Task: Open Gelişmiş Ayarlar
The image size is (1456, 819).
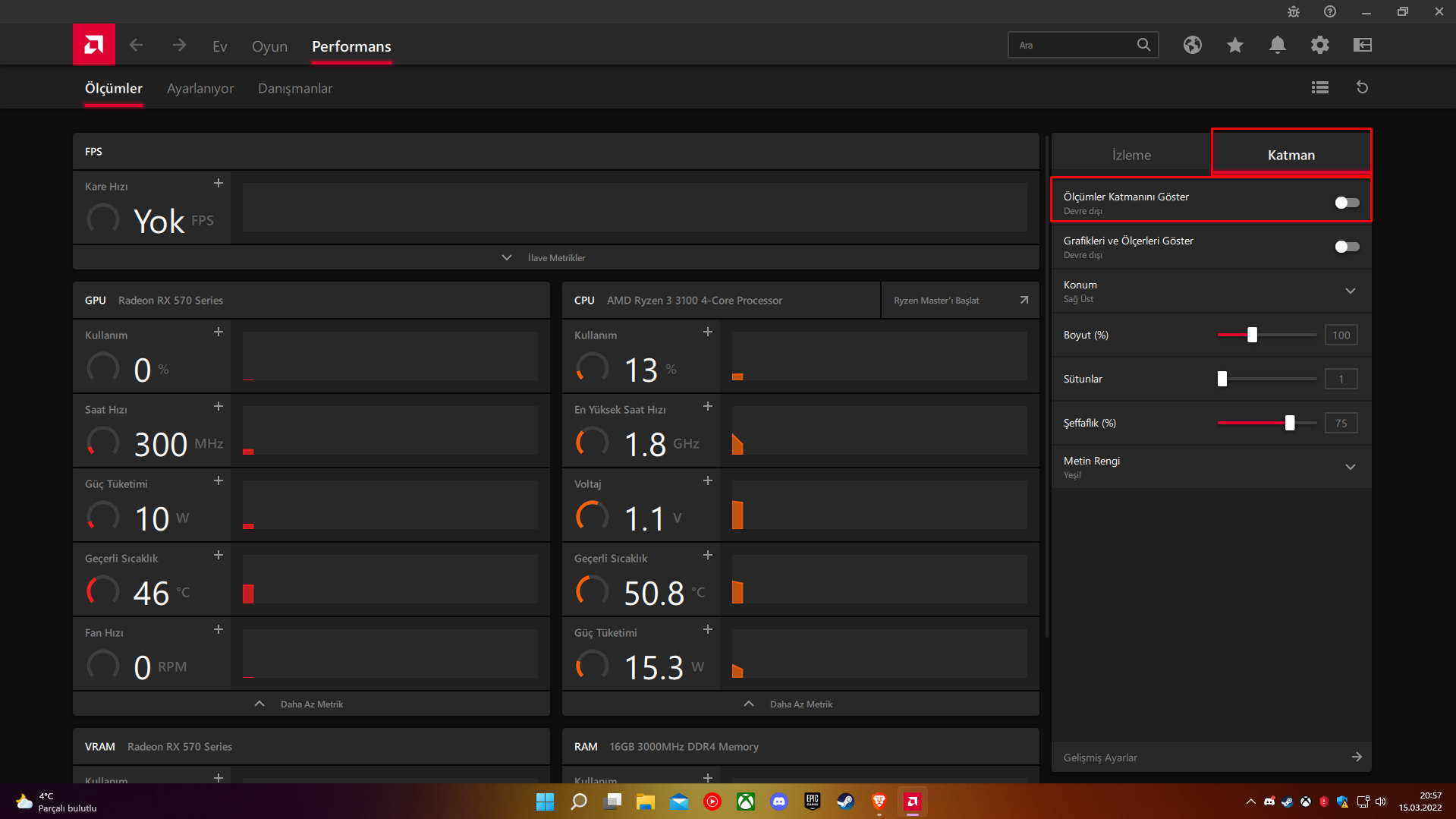Action: 1211,757
